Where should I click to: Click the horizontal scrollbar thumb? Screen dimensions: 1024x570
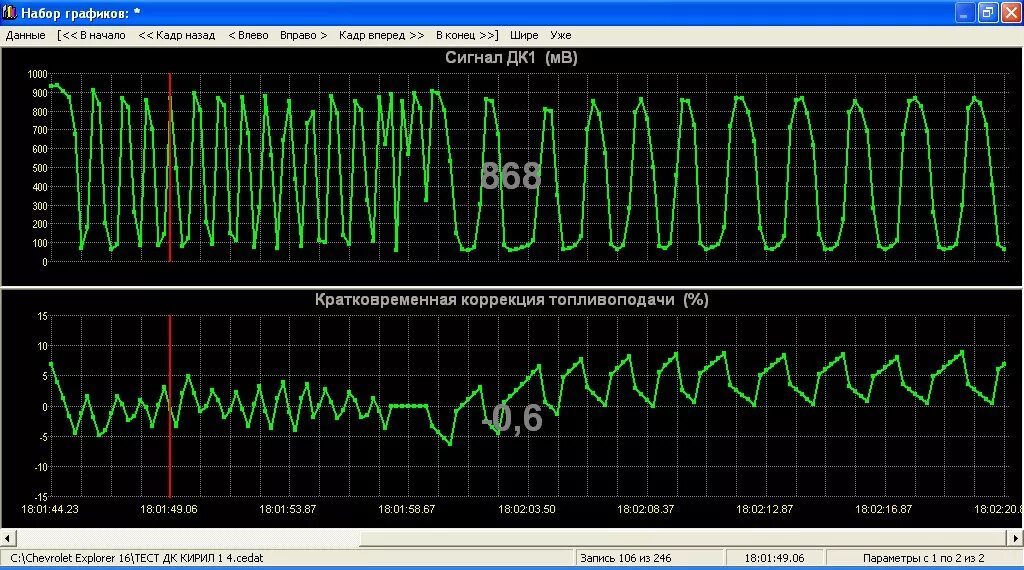click(682, 538)
